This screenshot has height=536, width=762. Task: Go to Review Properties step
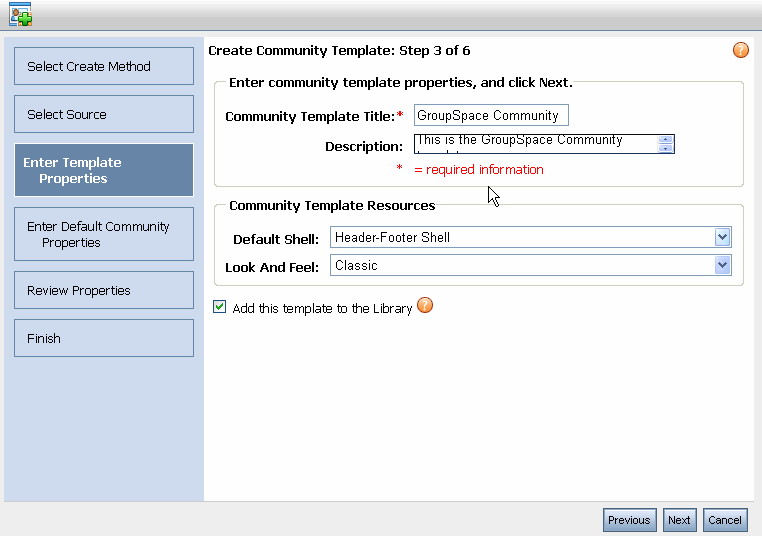(x=104, y=290)
